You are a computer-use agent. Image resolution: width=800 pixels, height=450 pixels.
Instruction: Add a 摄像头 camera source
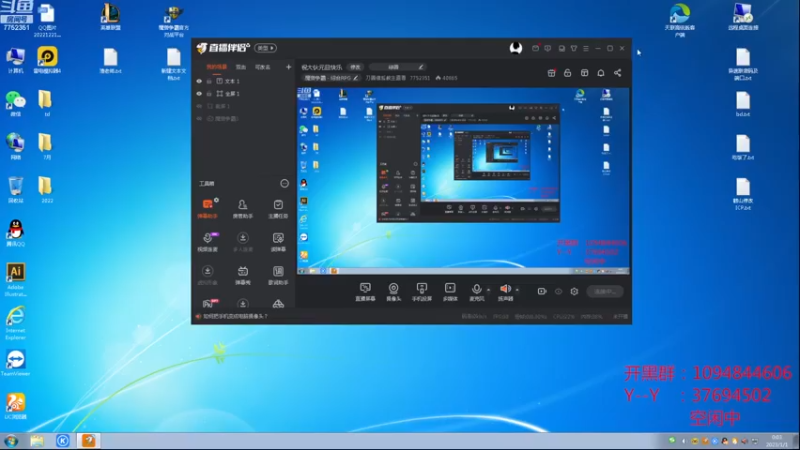[393, 292]
